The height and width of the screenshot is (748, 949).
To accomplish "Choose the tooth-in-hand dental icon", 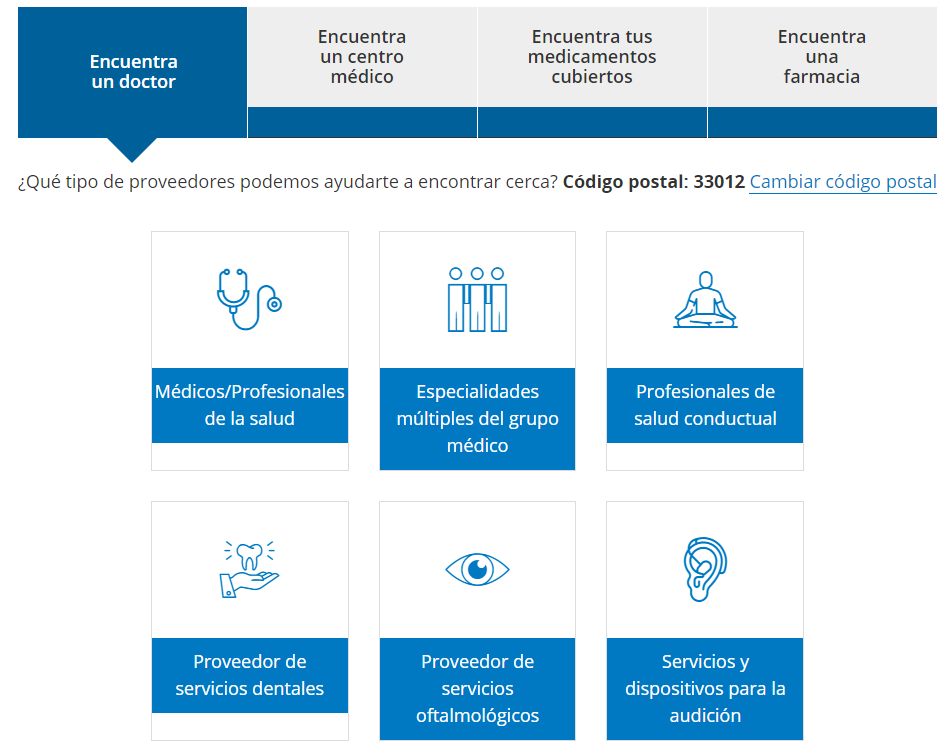I will pyautogui.click(x=249, y=569).
